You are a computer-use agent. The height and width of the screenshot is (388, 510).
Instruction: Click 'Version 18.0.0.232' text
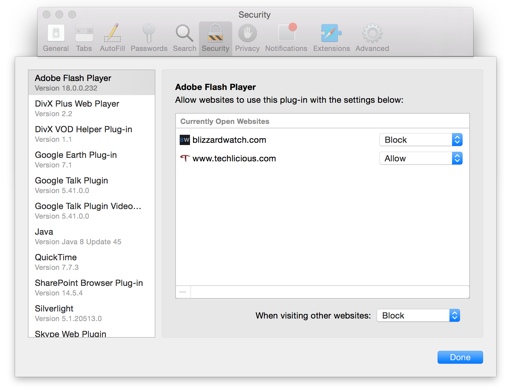pyautogui.click(x=66, y=88)
